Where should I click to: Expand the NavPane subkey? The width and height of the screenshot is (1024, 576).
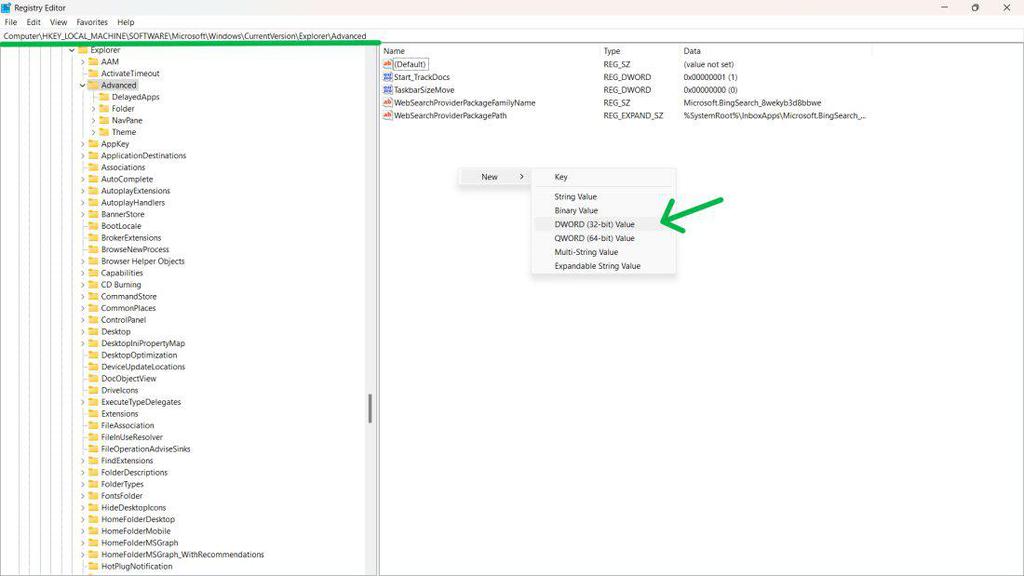point(93,120)
